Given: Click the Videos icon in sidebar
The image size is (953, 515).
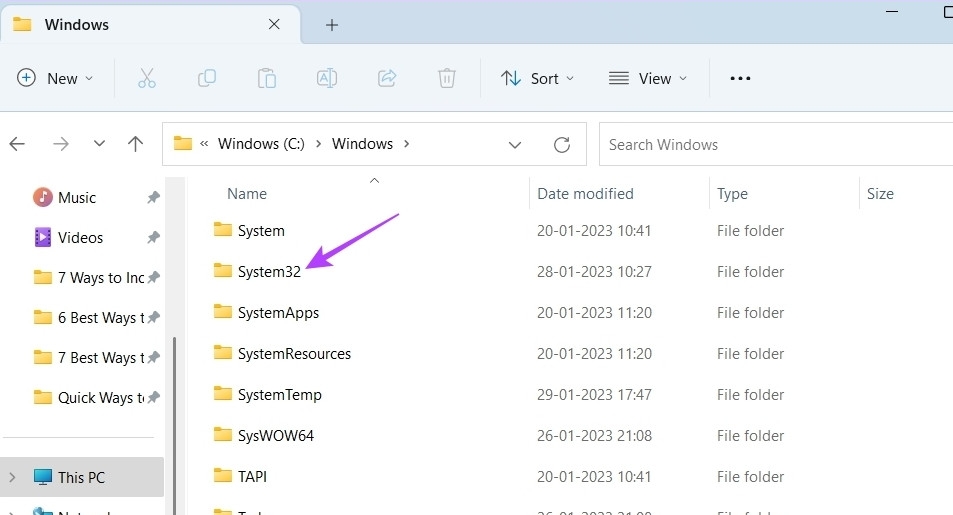Looking at the screenshot, I should click(x=43, y=237).
